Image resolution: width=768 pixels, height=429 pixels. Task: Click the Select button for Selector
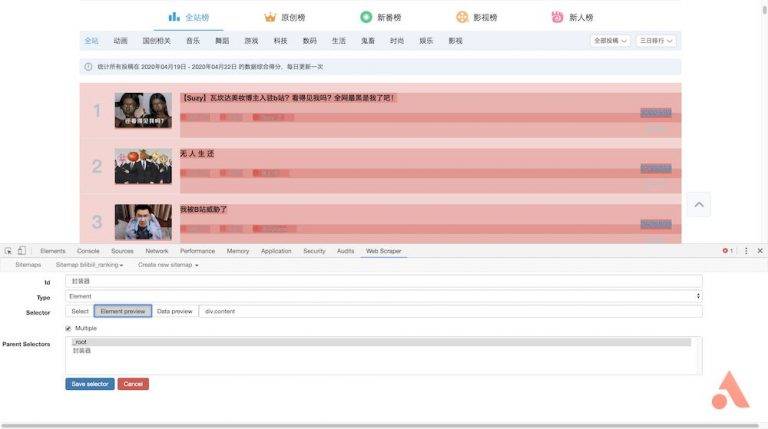(79, 311)
